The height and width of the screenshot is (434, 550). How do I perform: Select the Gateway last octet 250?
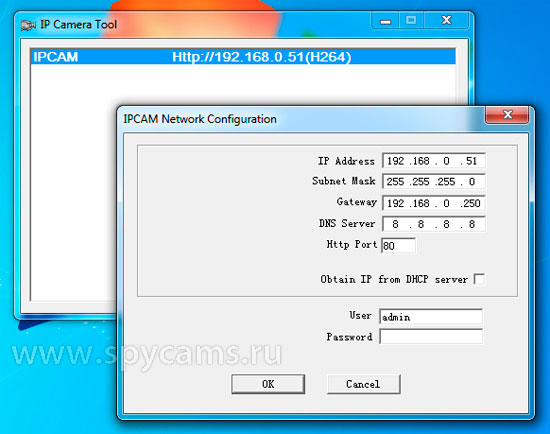(x=472, y=203)
